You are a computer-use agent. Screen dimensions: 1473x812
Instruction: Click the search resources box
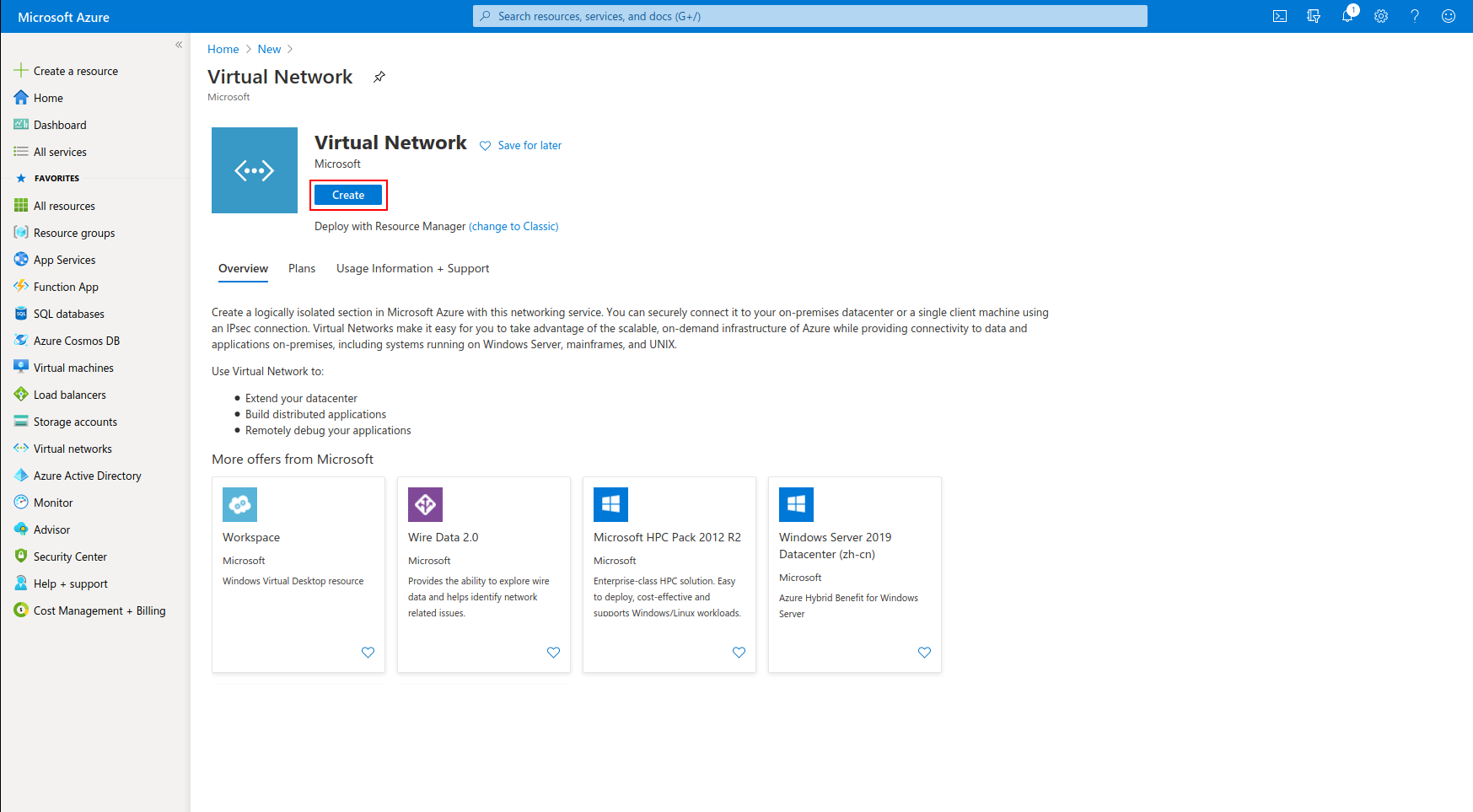pyautogui.click(x=810, y=16)
